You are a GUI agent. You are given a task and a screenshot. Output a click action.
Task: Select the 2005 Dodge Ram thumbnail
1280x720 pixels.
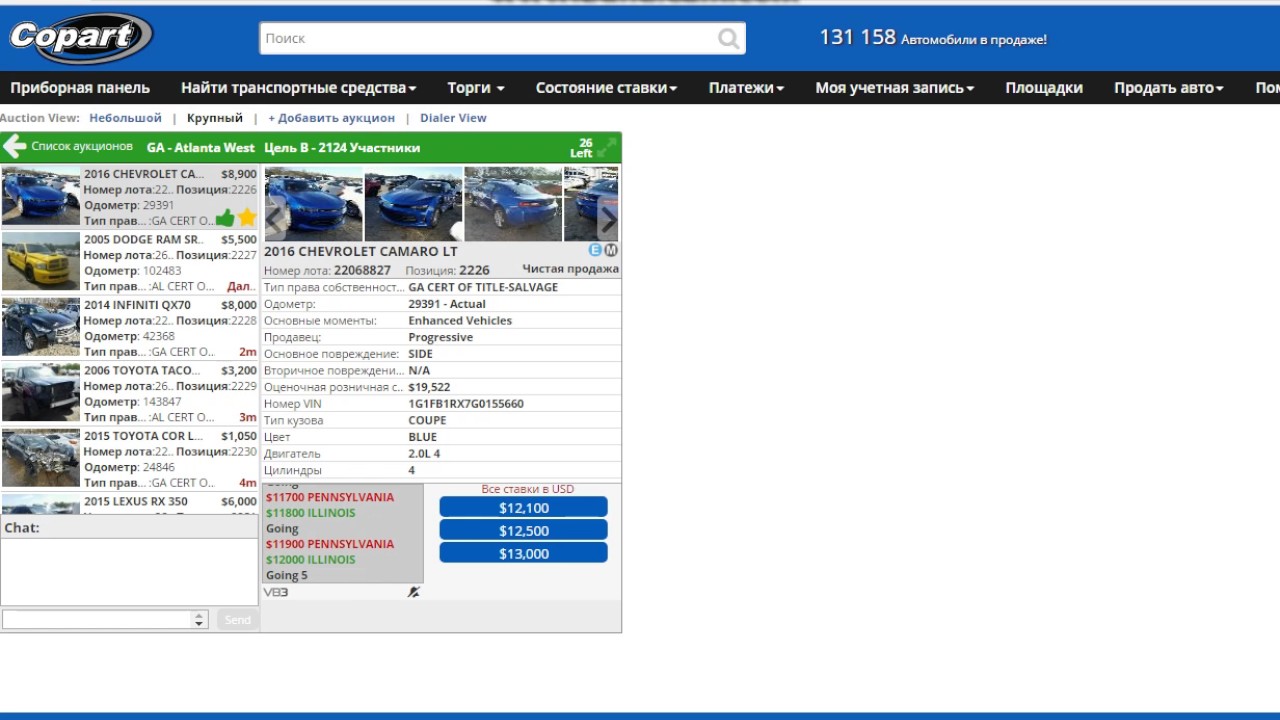coord(41,262)
